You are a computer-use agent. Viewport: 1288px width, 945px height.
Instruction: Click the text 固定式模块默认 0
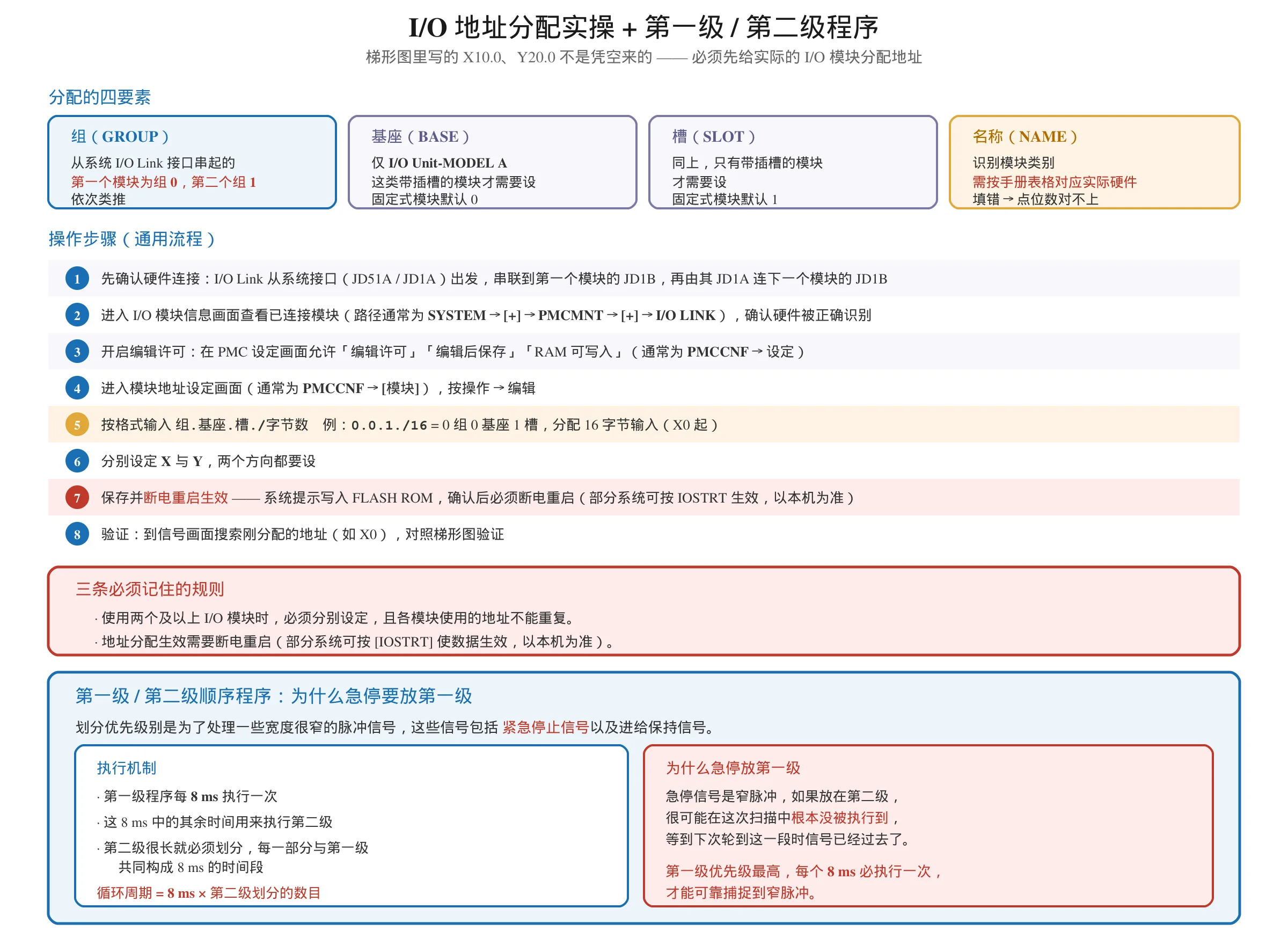pyautogui.click(x=425, y=199)
